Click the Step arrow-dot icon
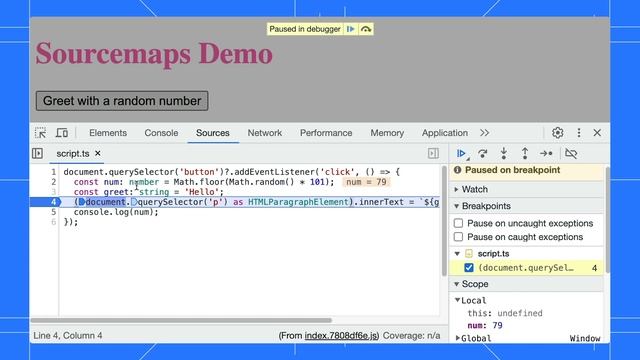 tap(546, 153)
